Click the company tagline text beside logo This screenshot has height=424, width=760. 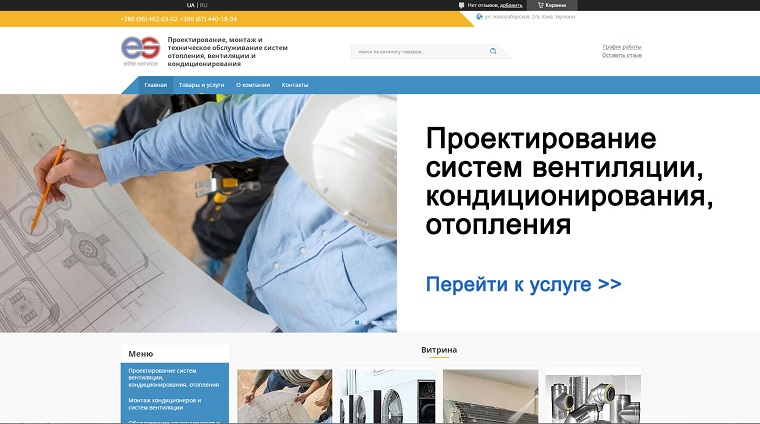(228, 51)
